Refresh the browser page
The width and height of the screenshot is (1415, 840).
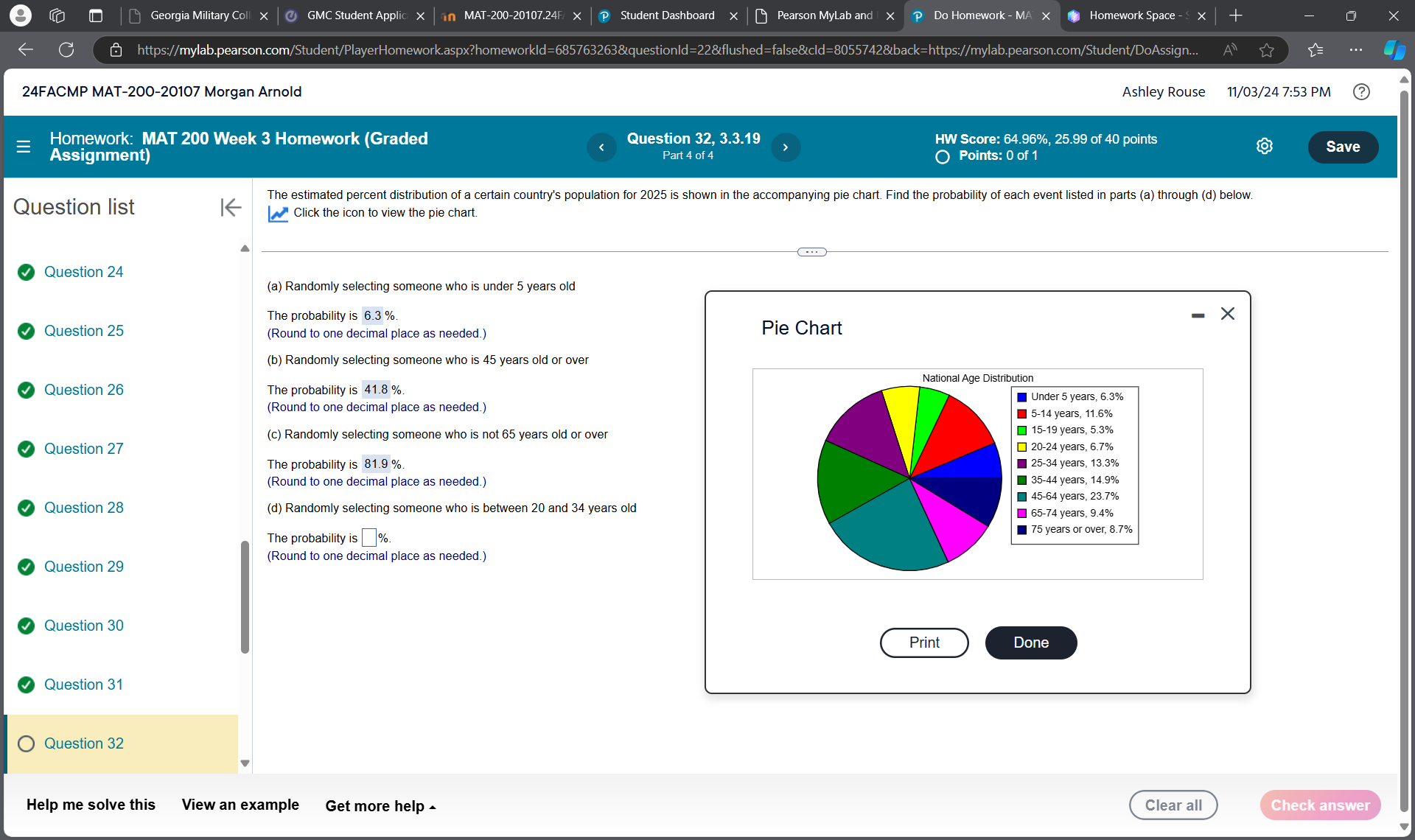coord(66,50)
